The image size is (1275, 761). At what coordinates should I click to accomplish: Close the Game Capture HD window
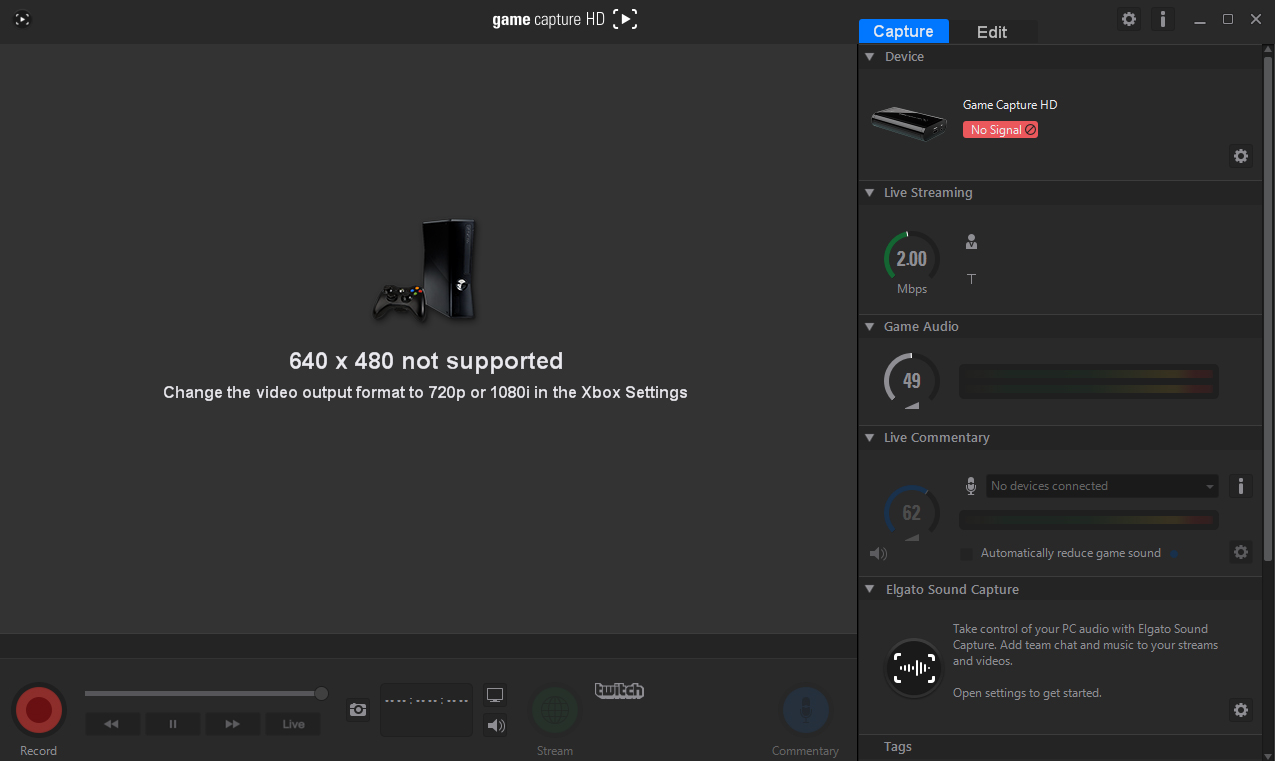(x=1256, y=19)
